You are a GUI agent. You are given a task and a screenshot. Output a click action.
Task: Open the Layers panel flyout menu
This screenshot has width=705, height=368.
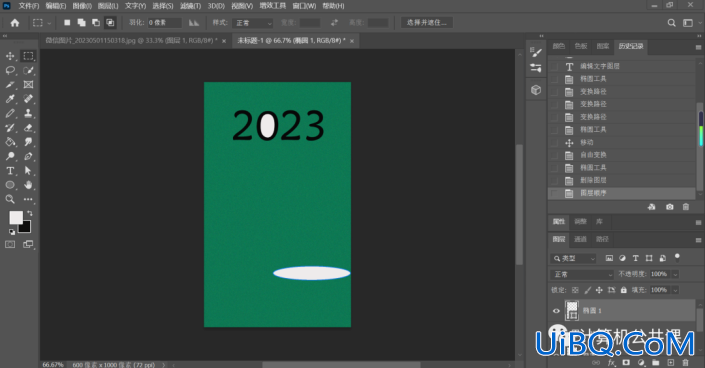[698, 240]
